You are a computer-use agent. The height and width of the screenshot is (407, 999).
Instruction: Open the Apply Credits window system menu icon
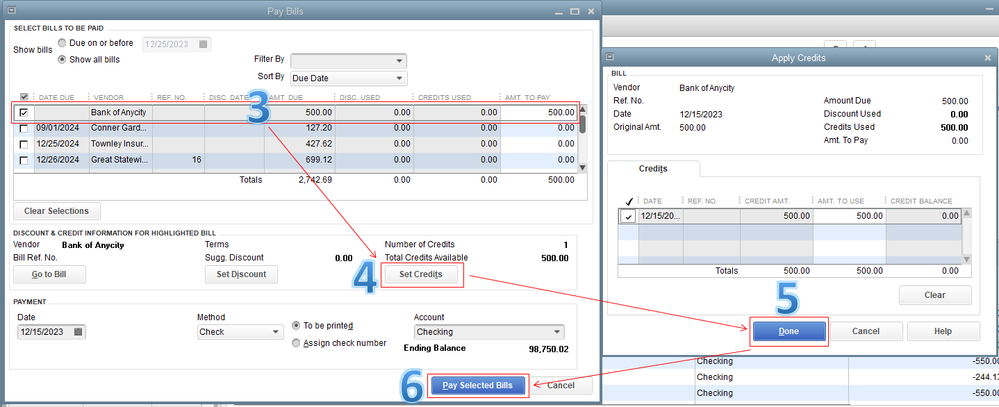pyautogui.click(x=609, y=57)
